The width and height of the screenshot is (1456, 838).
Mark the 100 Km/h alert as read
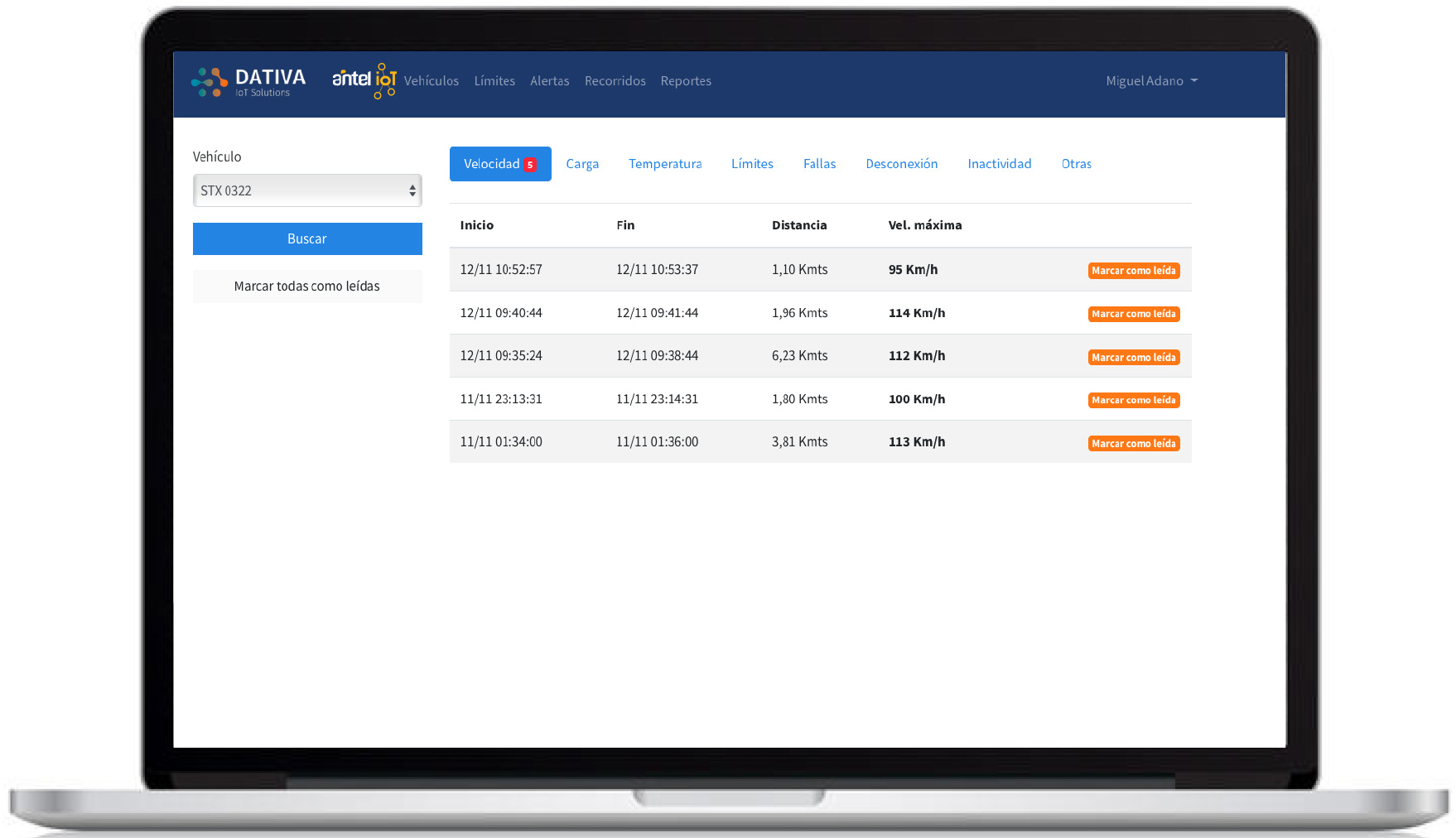[x=1134, y=400]
